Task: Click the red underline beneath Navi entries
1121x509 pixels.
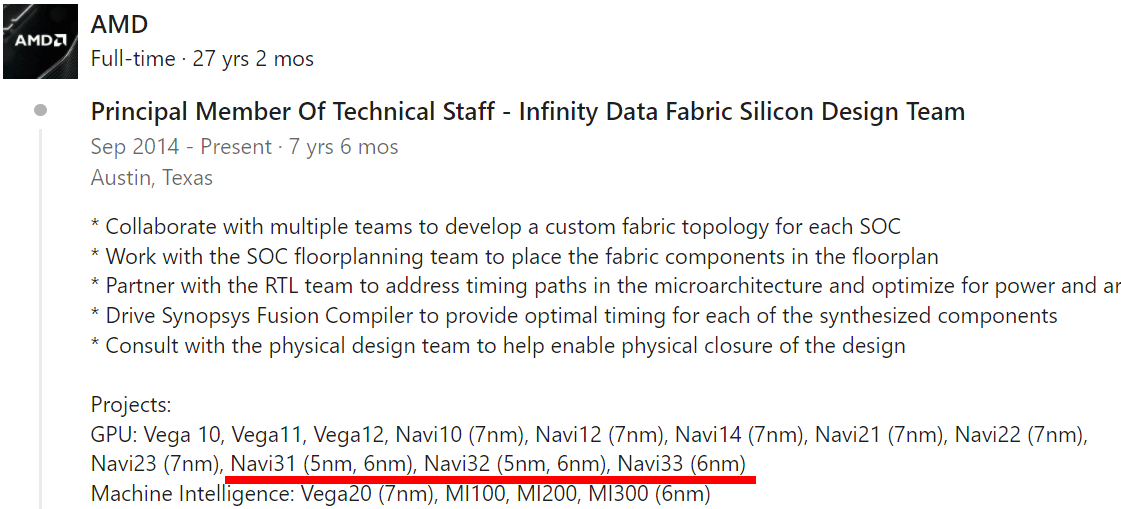Action: point(490,479)
